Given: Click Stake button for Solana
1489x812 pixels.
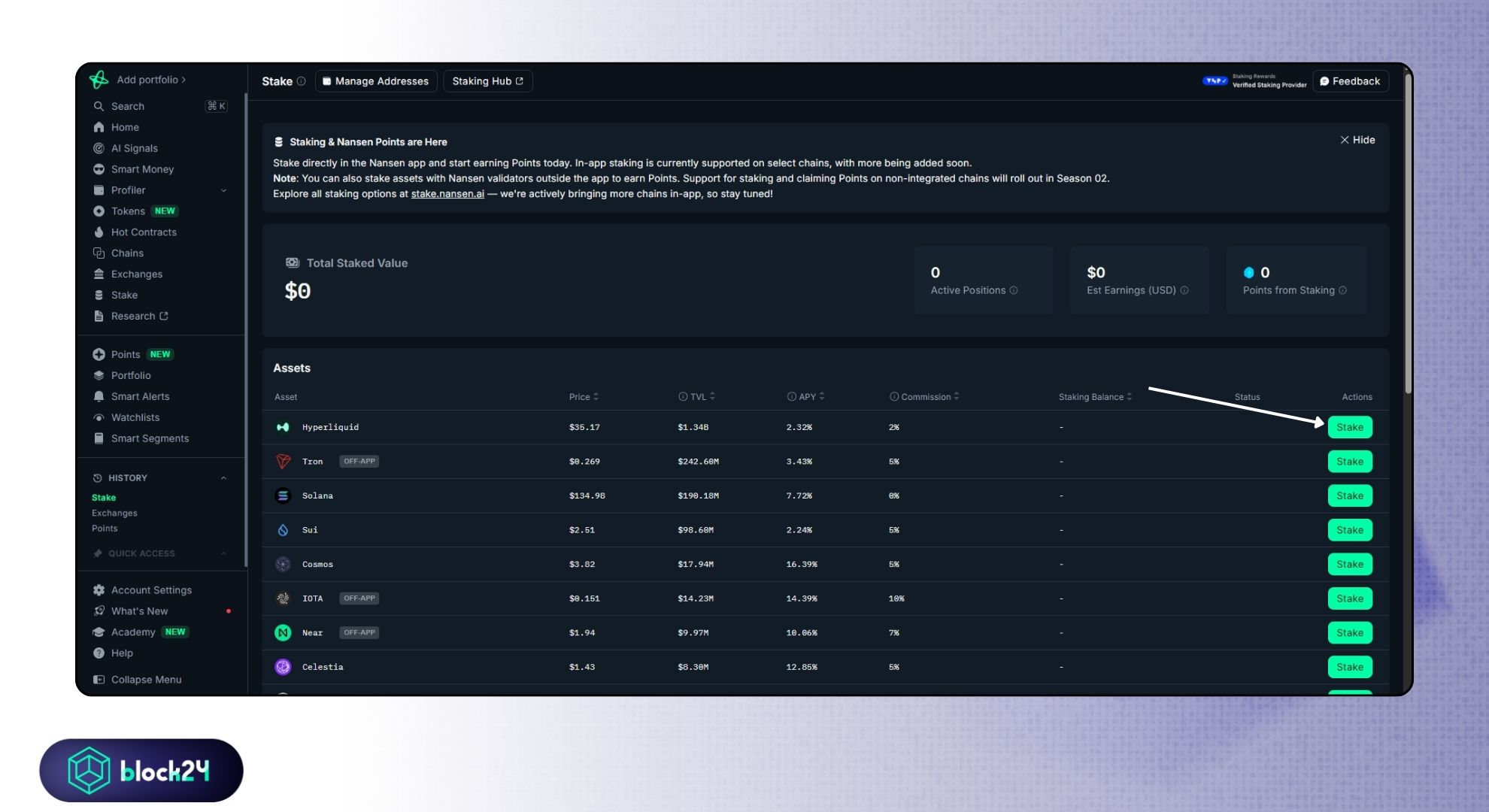Looking at the screenshot, I should (x=1350, y=495).
